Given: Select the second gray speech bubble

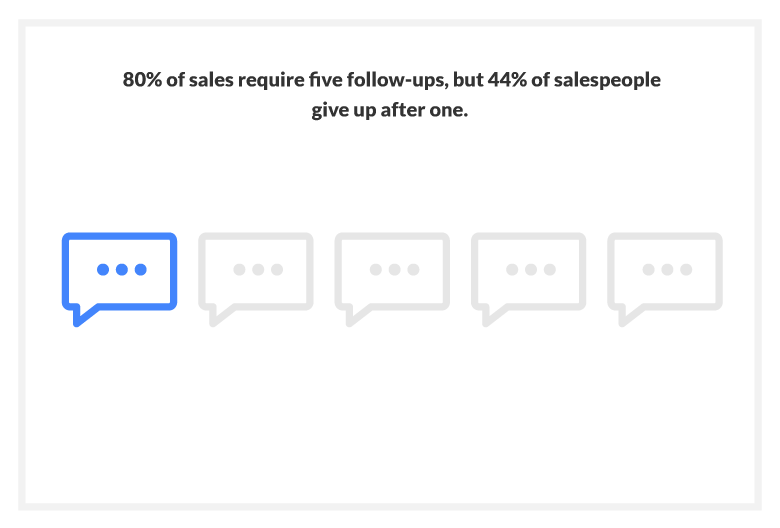Looking at the screenshot, I should tap(256, 279).
